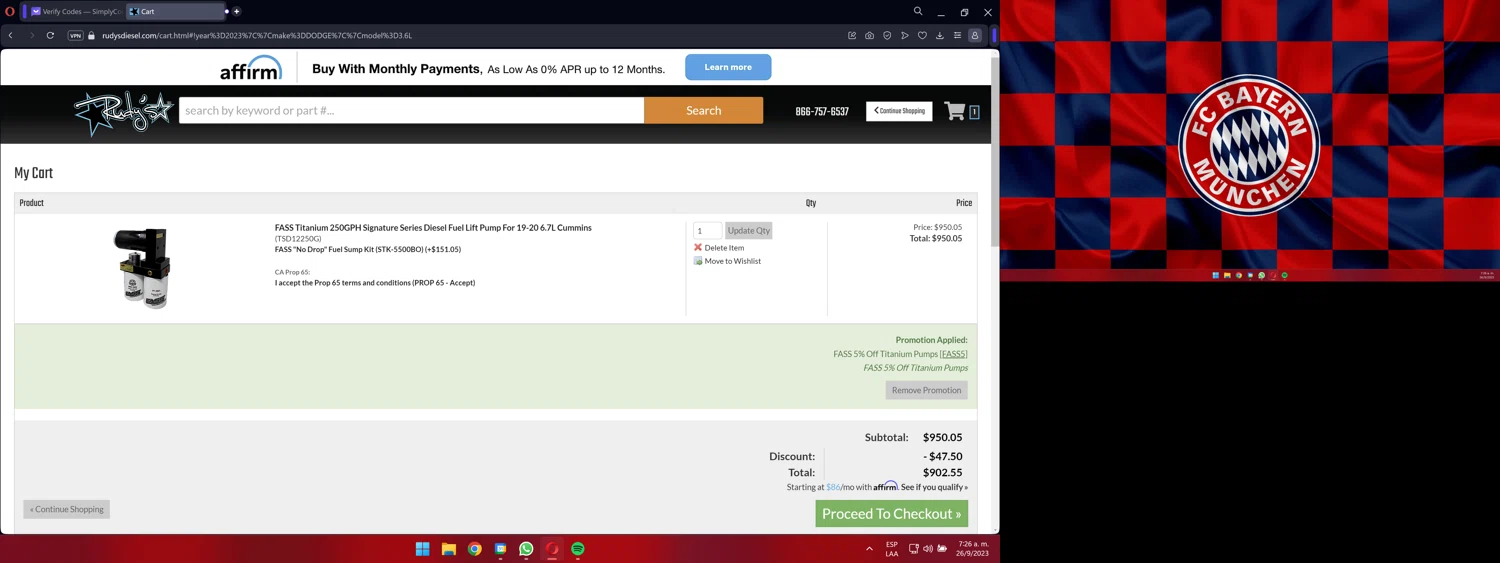Delete Item with red X
Image resolution: width=1500 pixels, height=563 pixels.
click(719, 248)
